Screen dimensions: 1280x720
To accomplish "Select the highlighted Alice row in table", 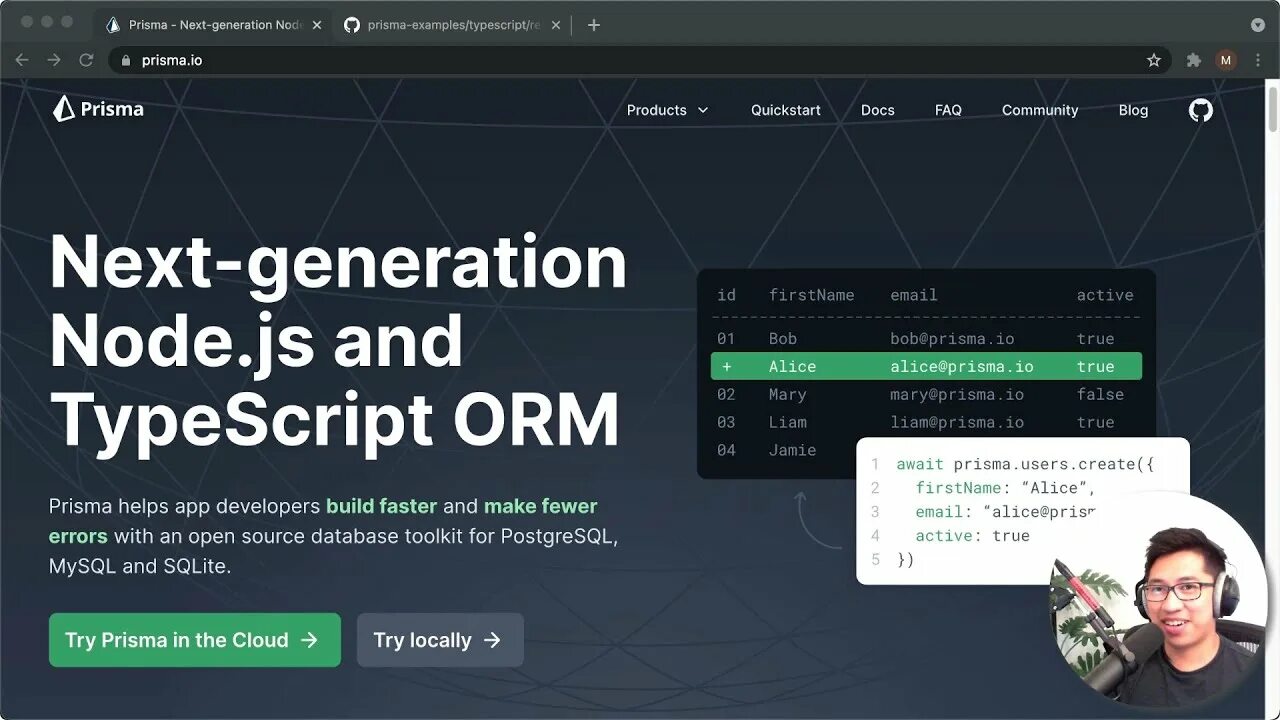I will click(926, 366).
